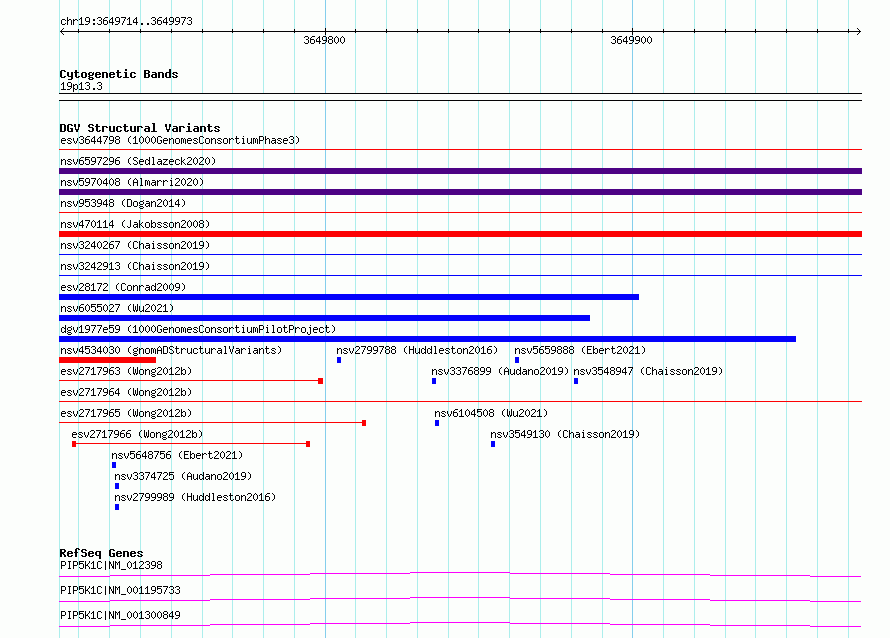Open the first nsv3240267 (Chaisson2019) label
This screenshot has width=890, height=638.
click(135, 245)
